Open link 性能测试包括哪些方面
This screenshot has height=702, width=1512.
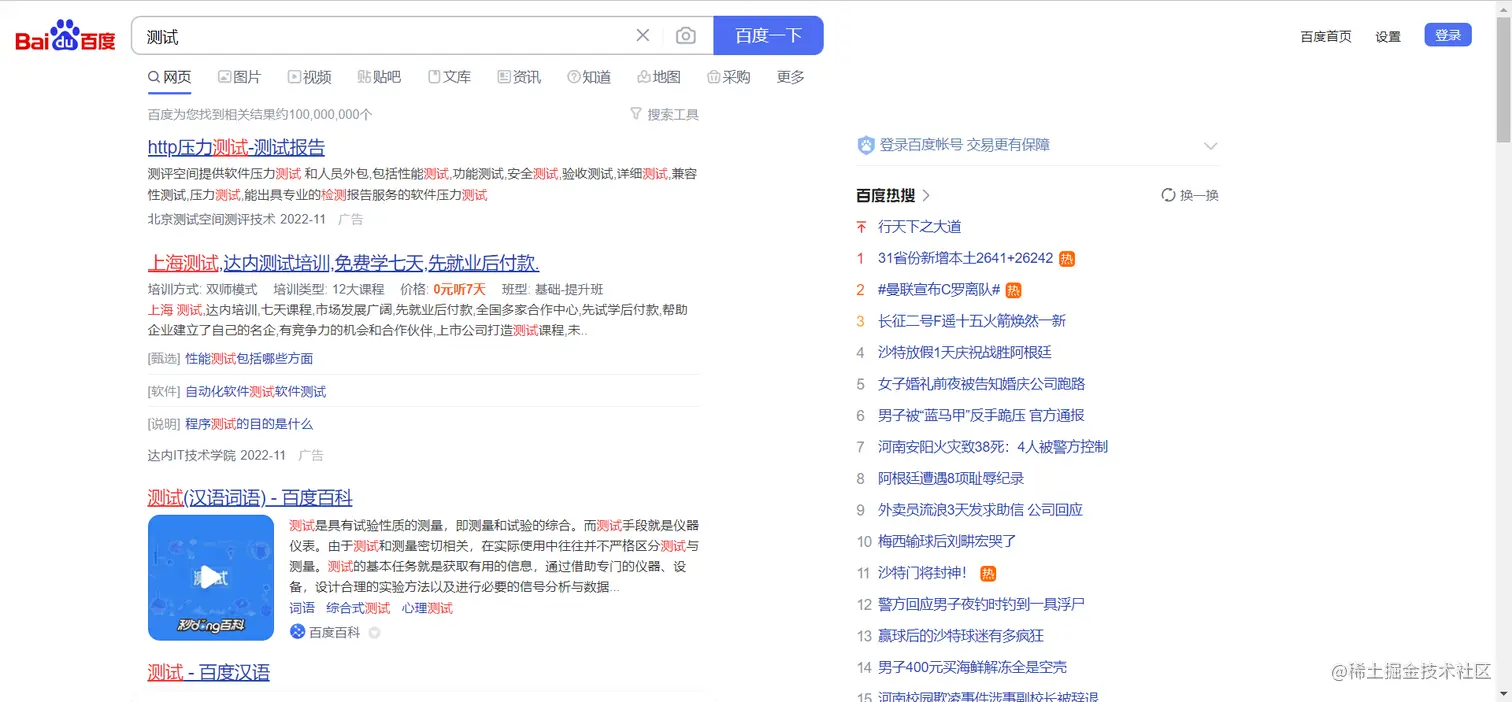tap(249, 358)
